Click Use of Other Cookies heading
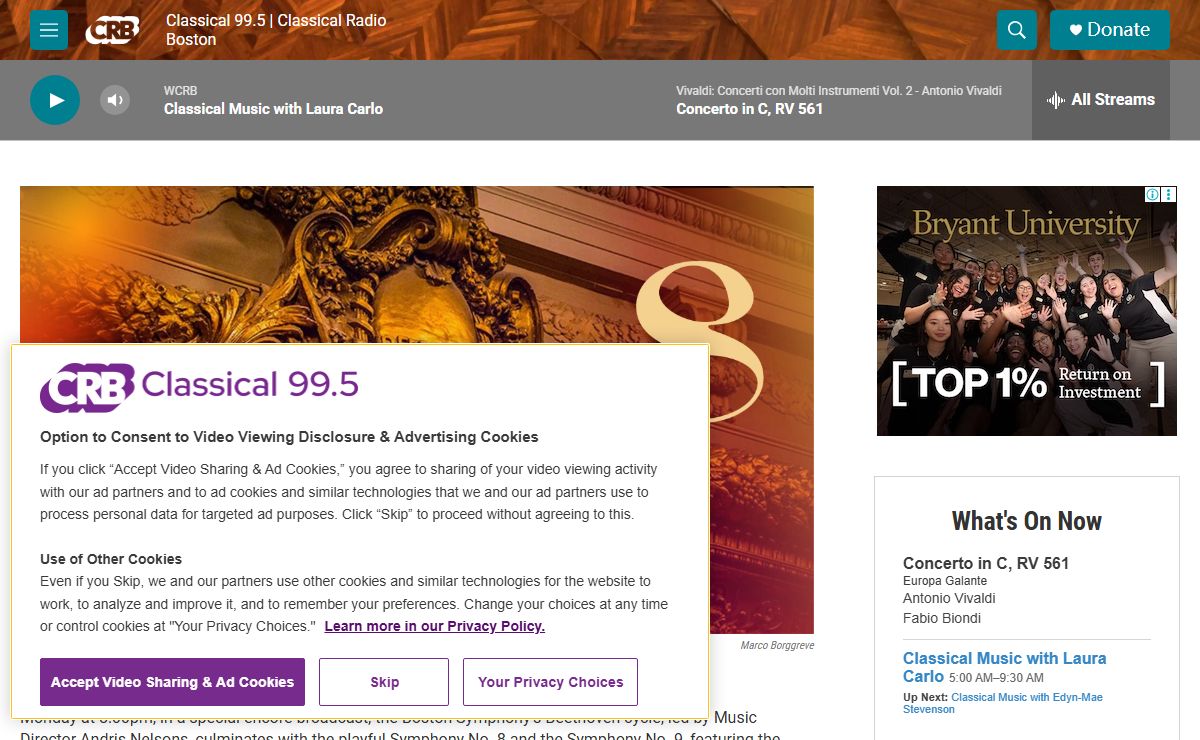 111,559
